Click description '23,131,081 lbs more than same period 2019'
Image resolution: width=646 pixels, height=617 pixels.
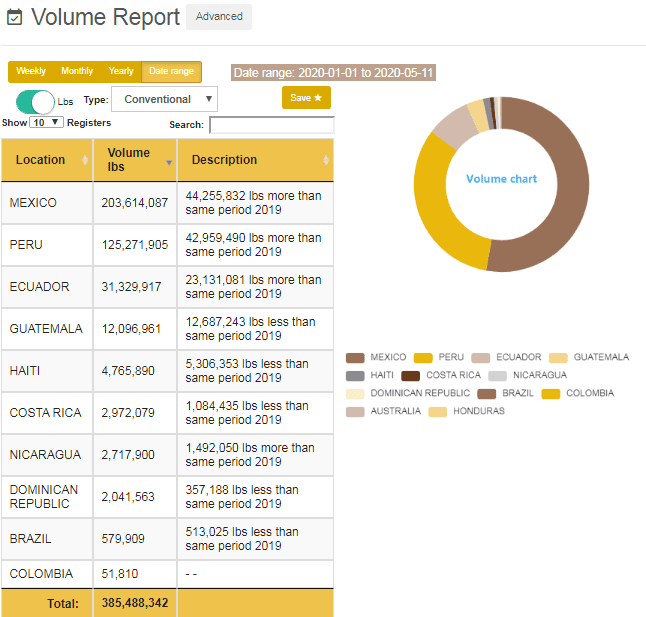coord(253,287)
